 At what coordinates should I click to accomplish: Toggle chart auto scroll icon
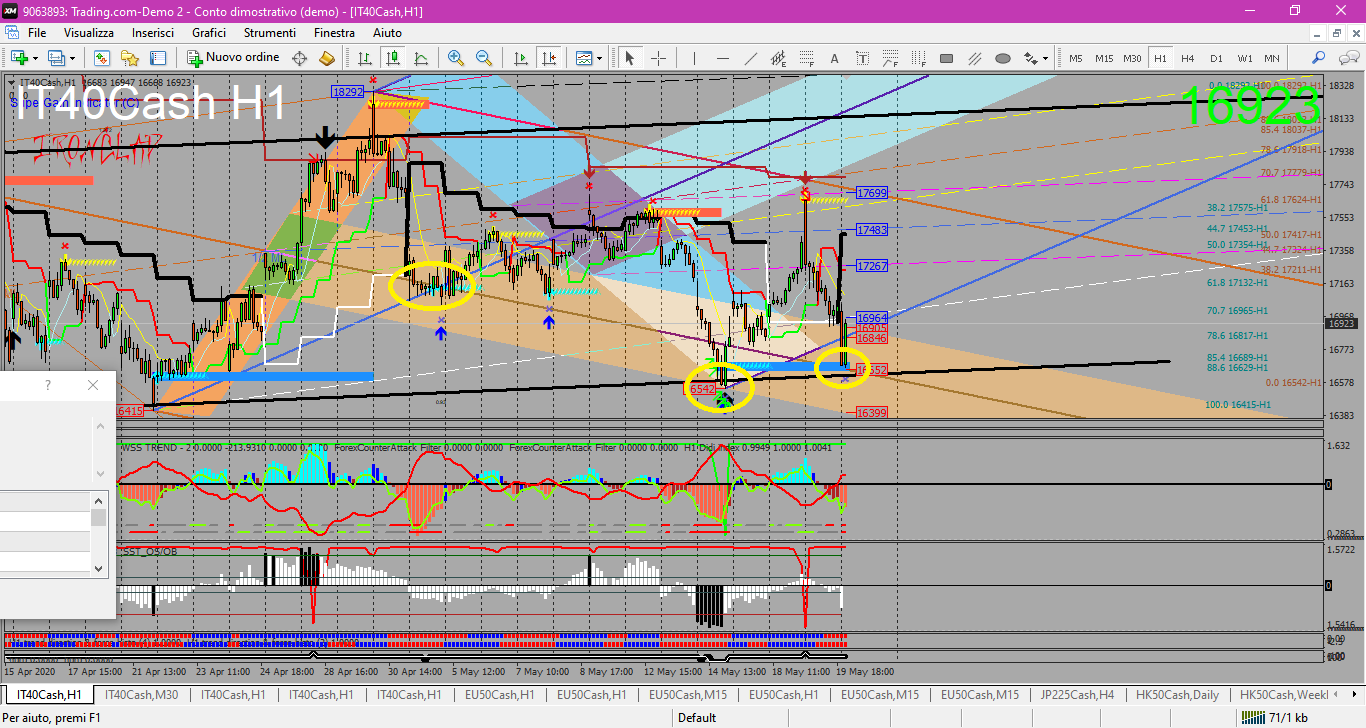point(520,58)
